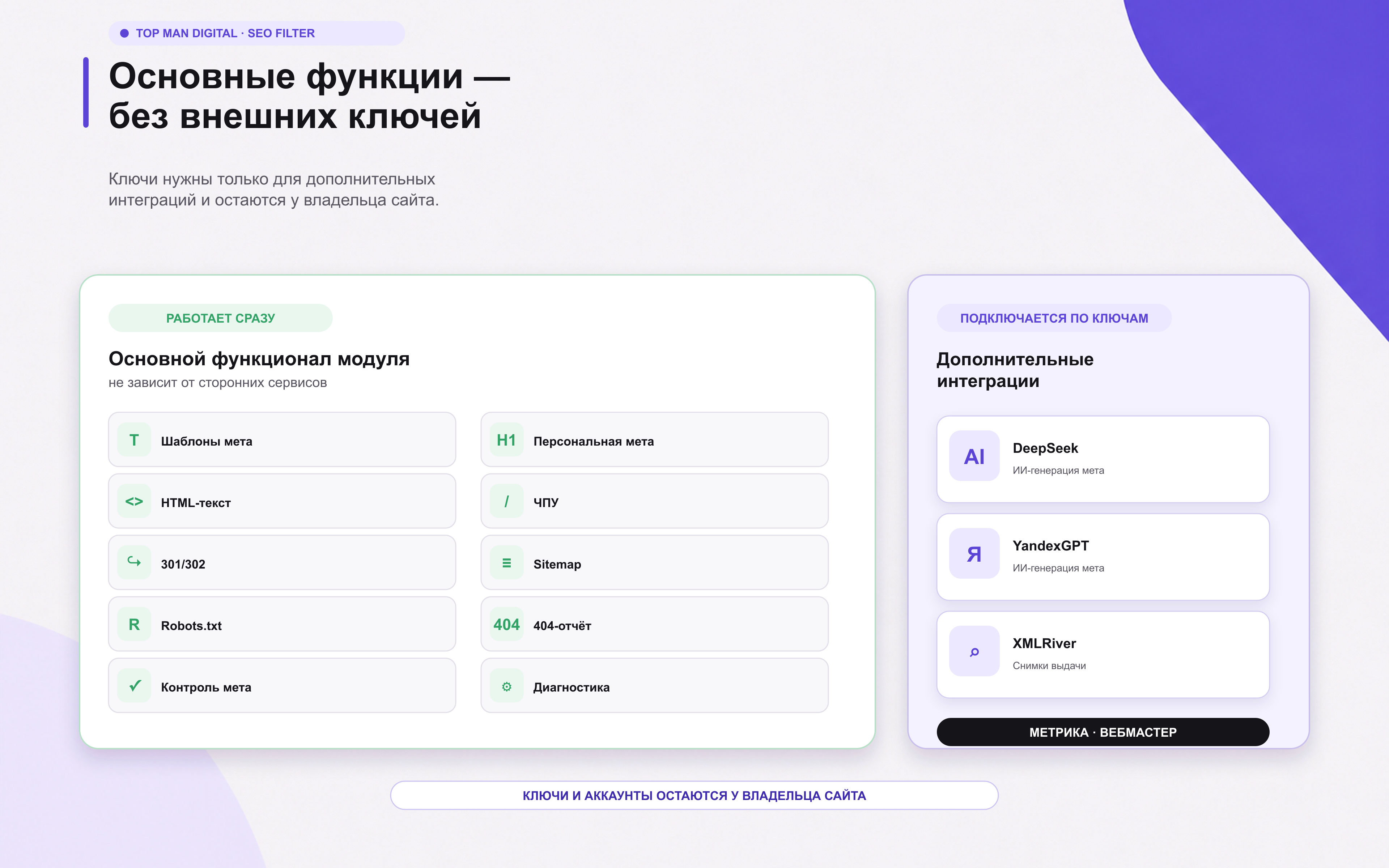Screen dimensions: 1389x868
Task: Click the gear icon beside Диагностика
Action: click(506, 685)
